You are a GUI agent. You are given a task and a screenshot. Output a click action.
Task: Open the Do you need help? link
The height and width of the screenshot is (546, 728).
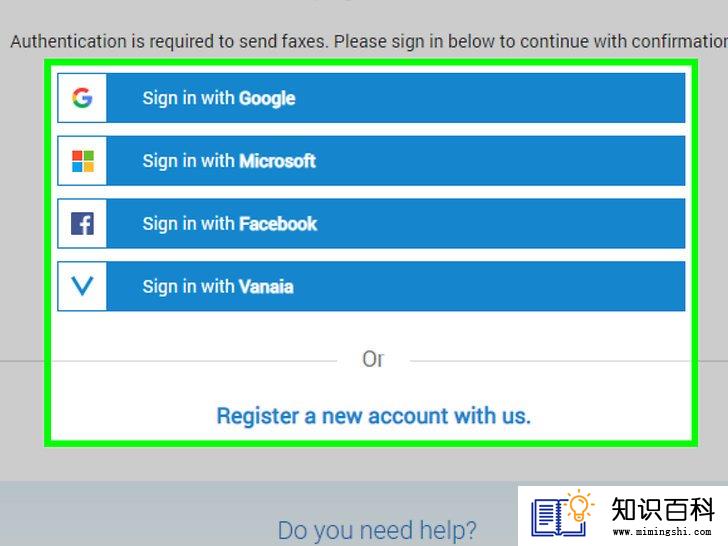(x=377, y=530)
